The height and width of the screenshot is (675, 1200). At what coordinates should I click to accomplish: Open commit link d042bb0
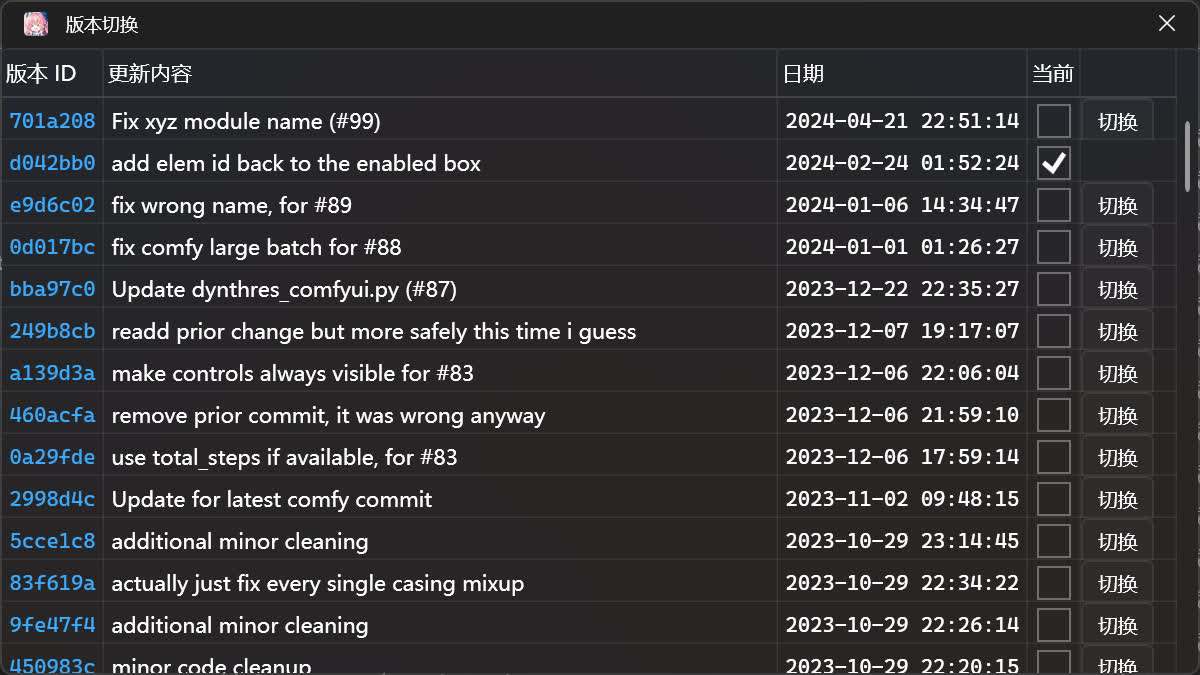click(52, 163)
